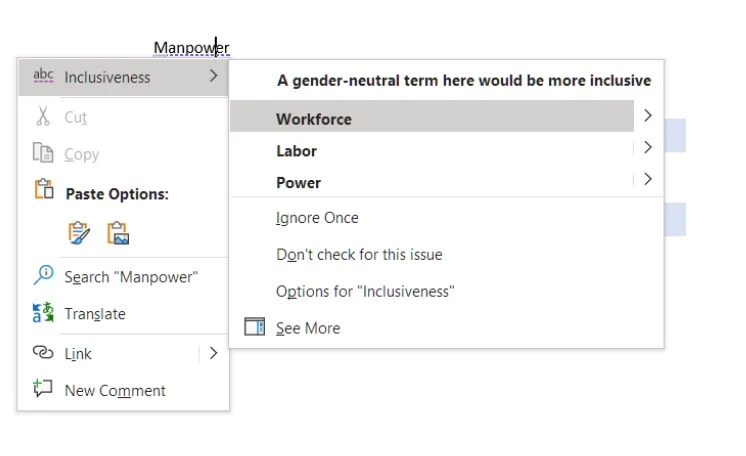746x456 pixels.
Task: Select Don't check for this issue
Action: 359,254
